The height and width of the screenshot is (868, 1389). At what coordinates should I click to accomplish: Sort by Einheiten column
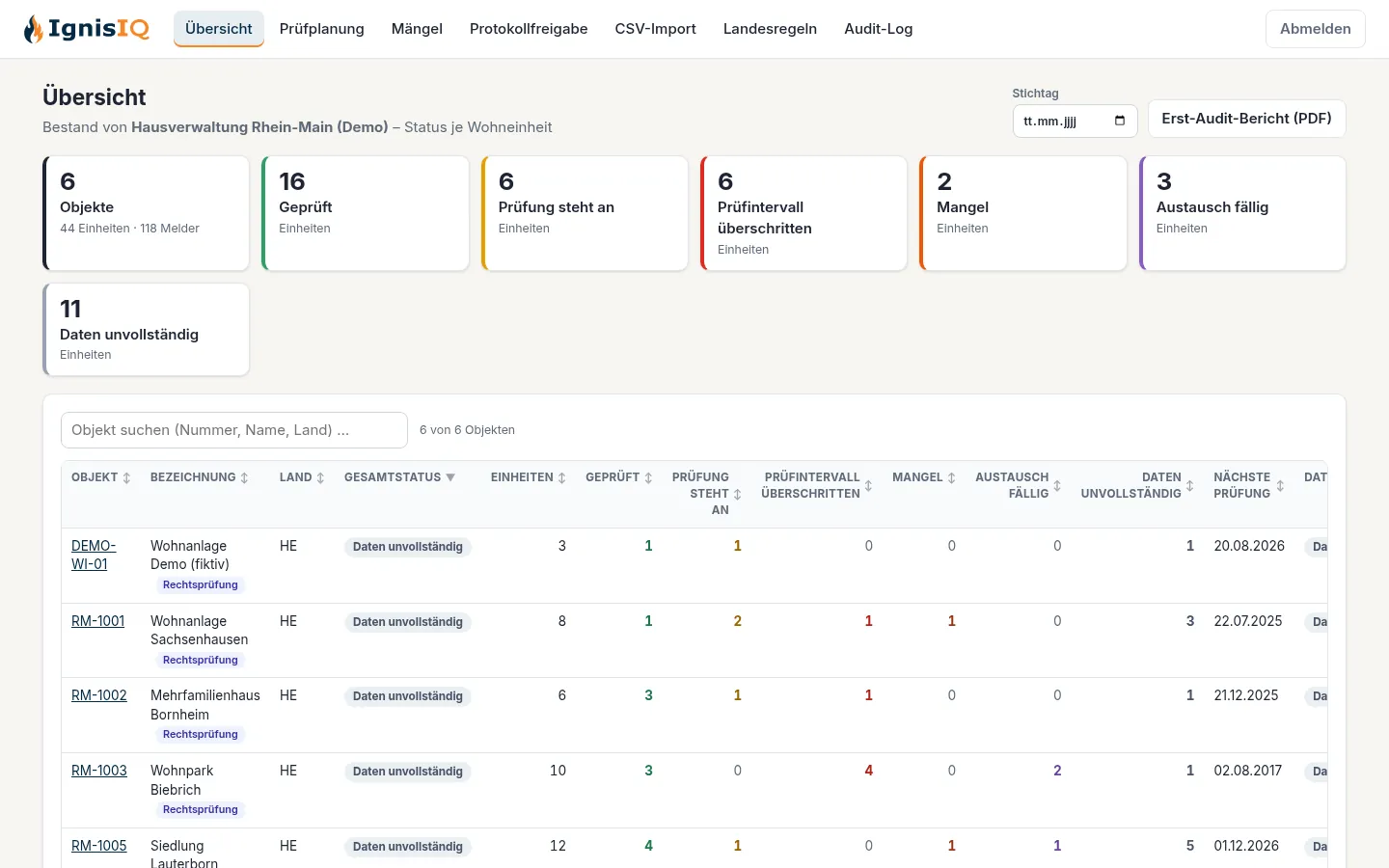click(x=529, y=477)
